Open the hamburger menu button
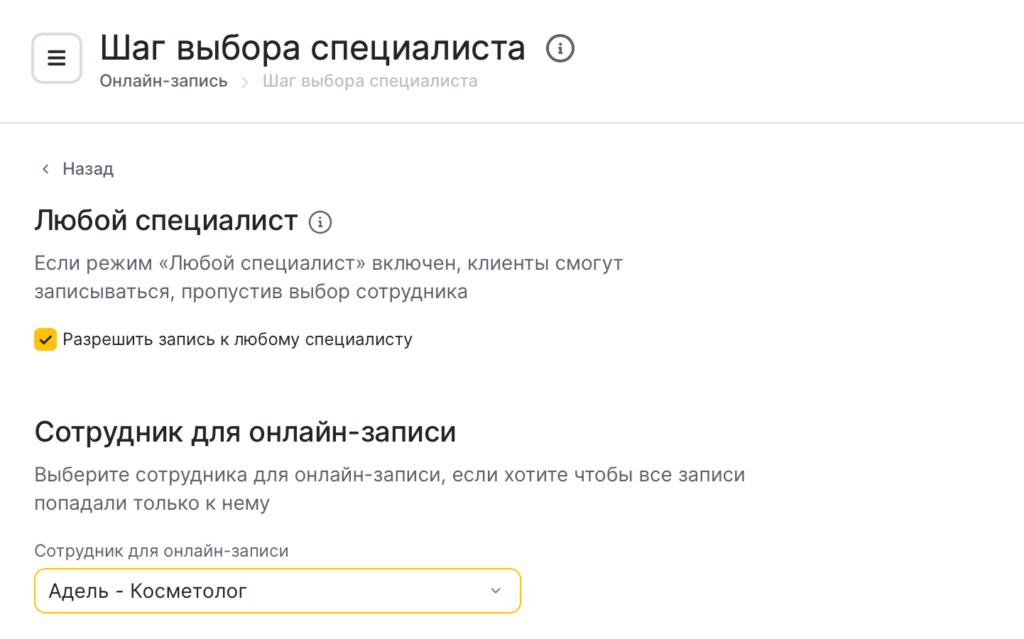1024x639 pixels. coord(57,58)
